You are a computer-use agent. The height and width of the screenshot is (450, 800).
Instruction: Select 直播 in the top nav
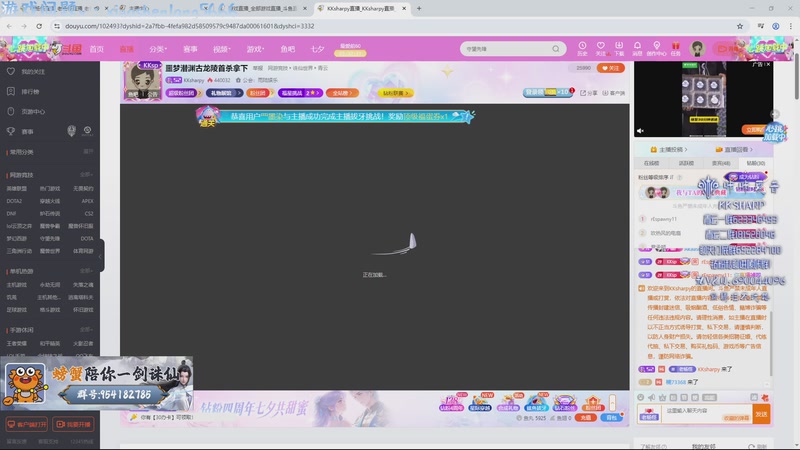127,49
